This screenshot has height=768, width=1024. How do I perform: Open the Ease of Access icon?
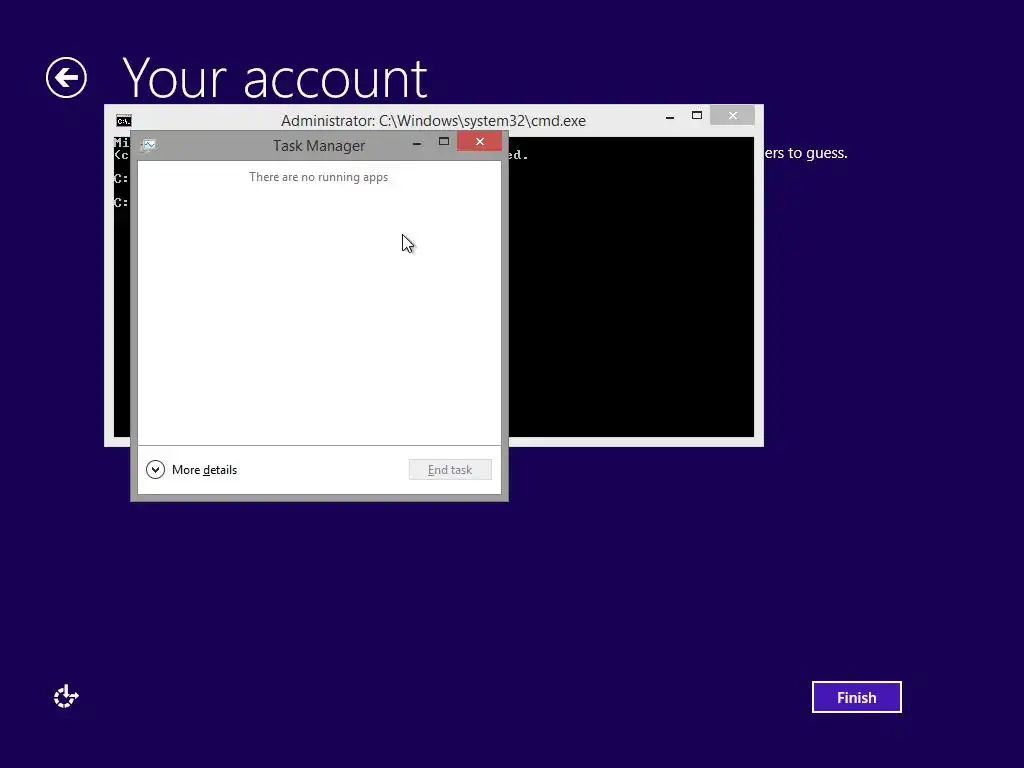coord(66,697)
